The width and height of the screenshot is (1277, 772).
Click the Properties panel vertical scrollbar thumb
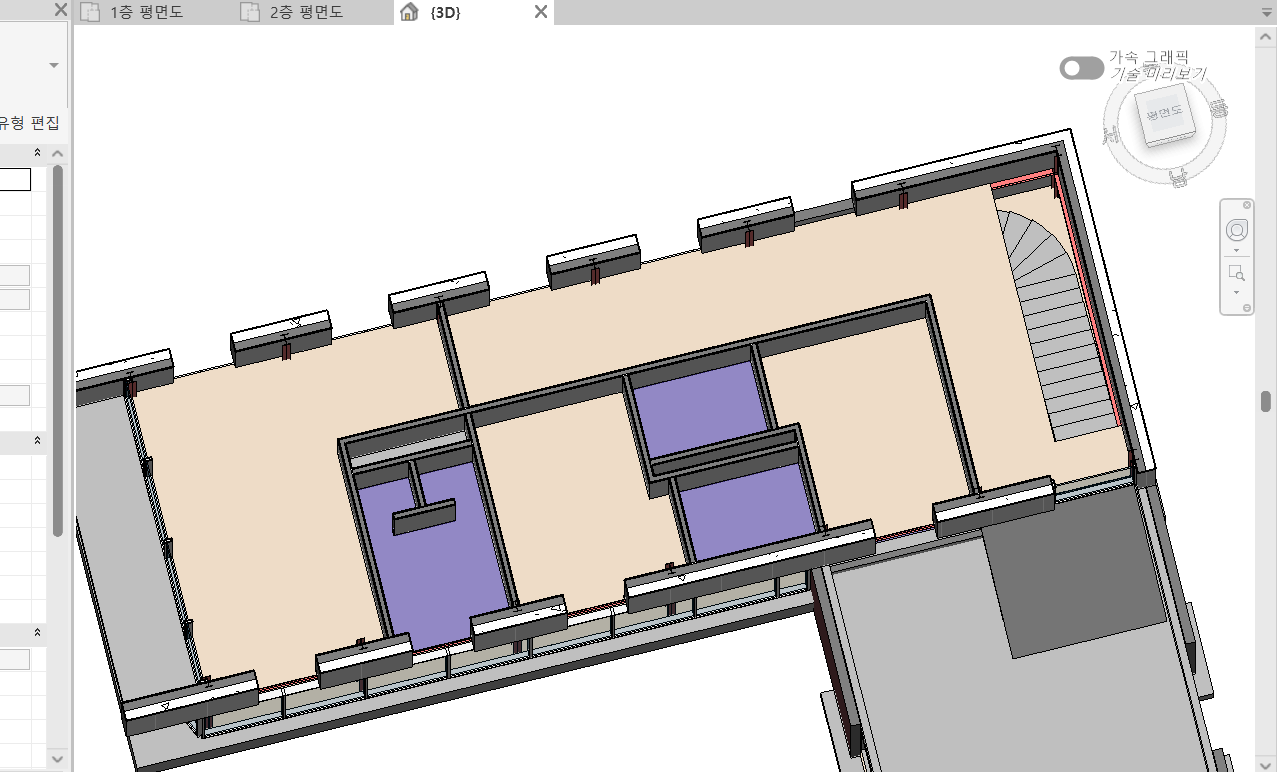58,350
